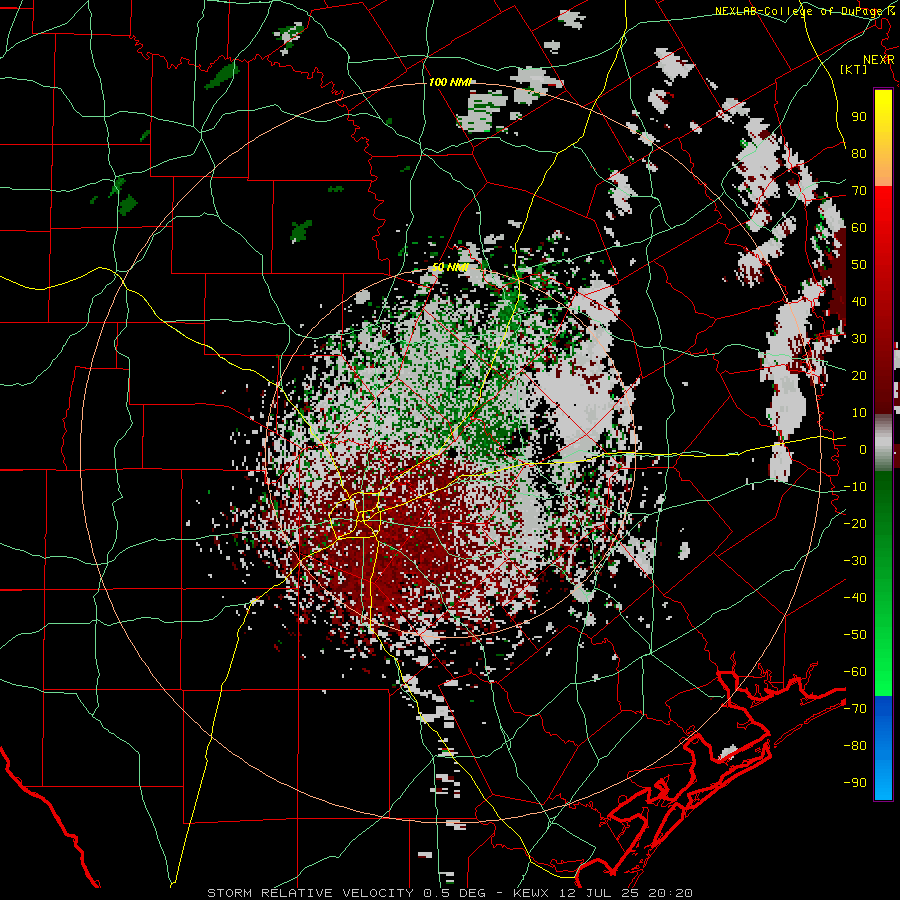Click the "-50" scale label
The image size is (900, 900).
(855, 634)
